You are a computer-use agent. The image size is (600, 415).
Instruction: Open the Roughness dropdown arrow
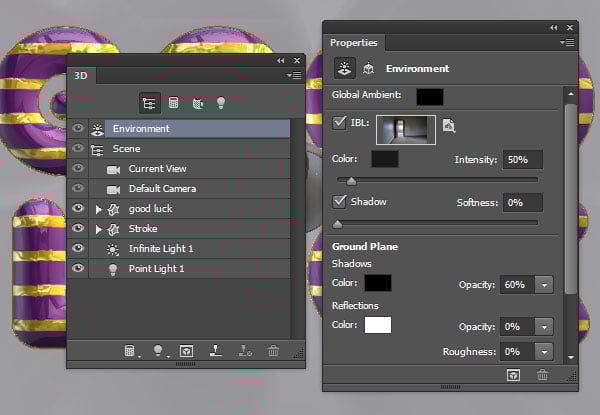(543, 352)
